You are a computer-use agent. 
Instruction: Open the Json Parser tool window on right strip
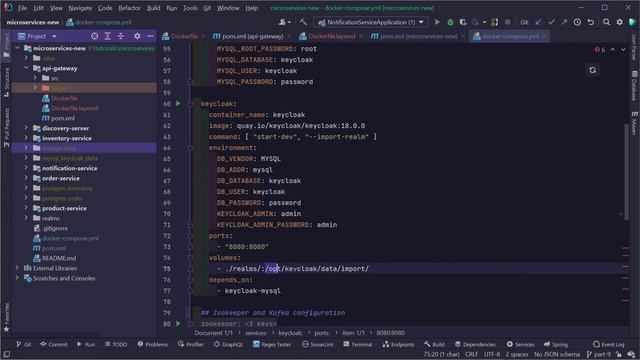click(x=634, y=47)
